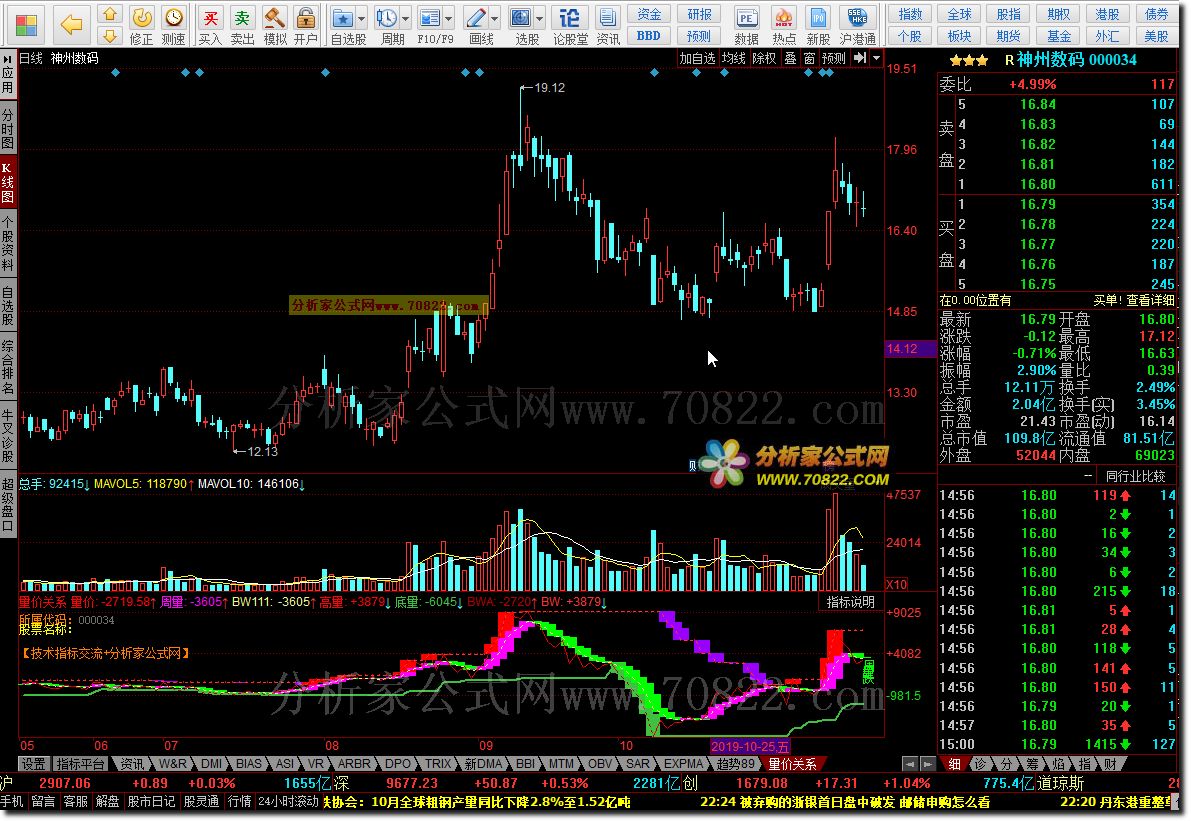
Task: Open the 自选股 watchlist folder icon
Action: (343, 18)
